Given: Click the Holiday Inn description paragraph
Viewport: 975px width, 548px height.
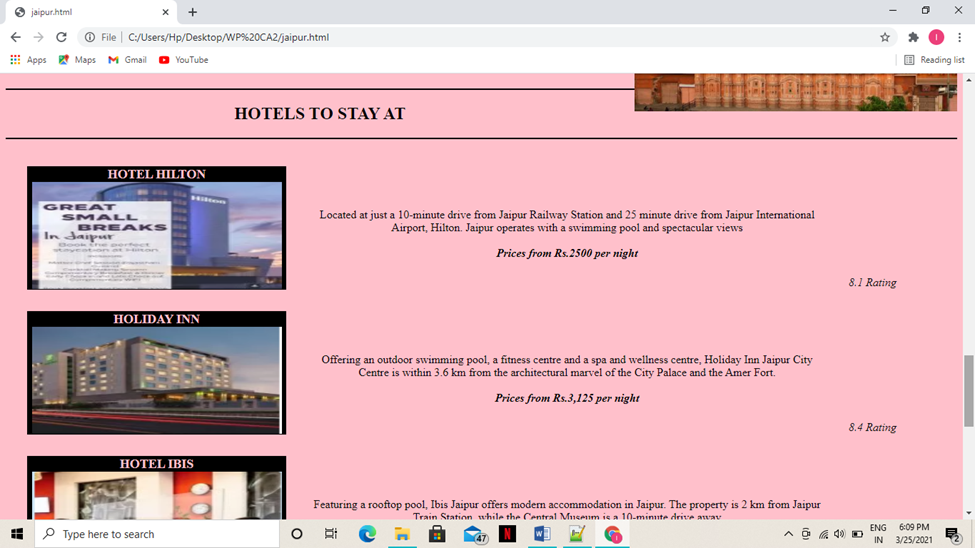Looking at the screenshot, I should 567,366.
